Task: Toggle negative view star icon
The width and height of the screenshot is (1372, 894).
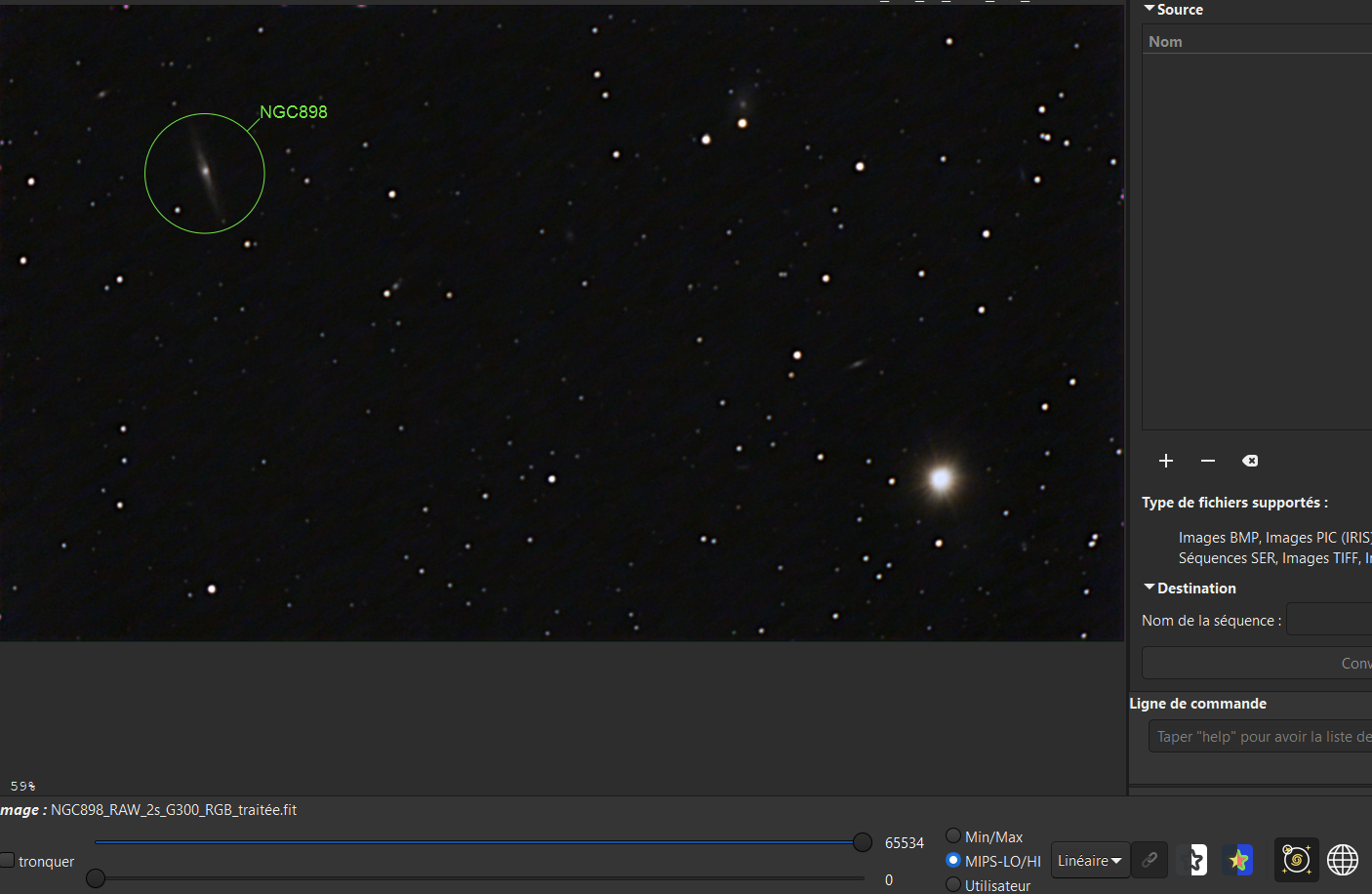Action: (x=1194, y=860)
